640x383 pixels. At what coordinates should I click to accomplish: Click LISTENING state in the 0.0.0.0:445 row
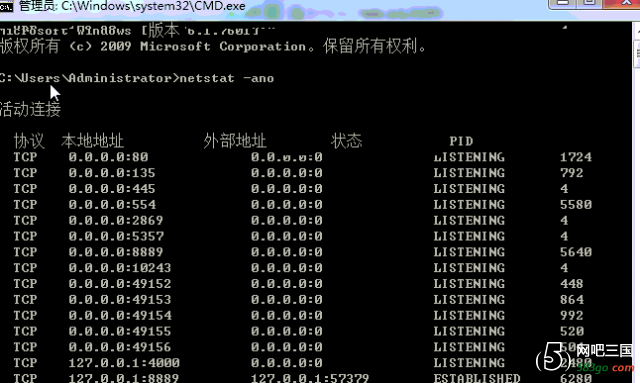pyautogui.click(x=469, y=189)
